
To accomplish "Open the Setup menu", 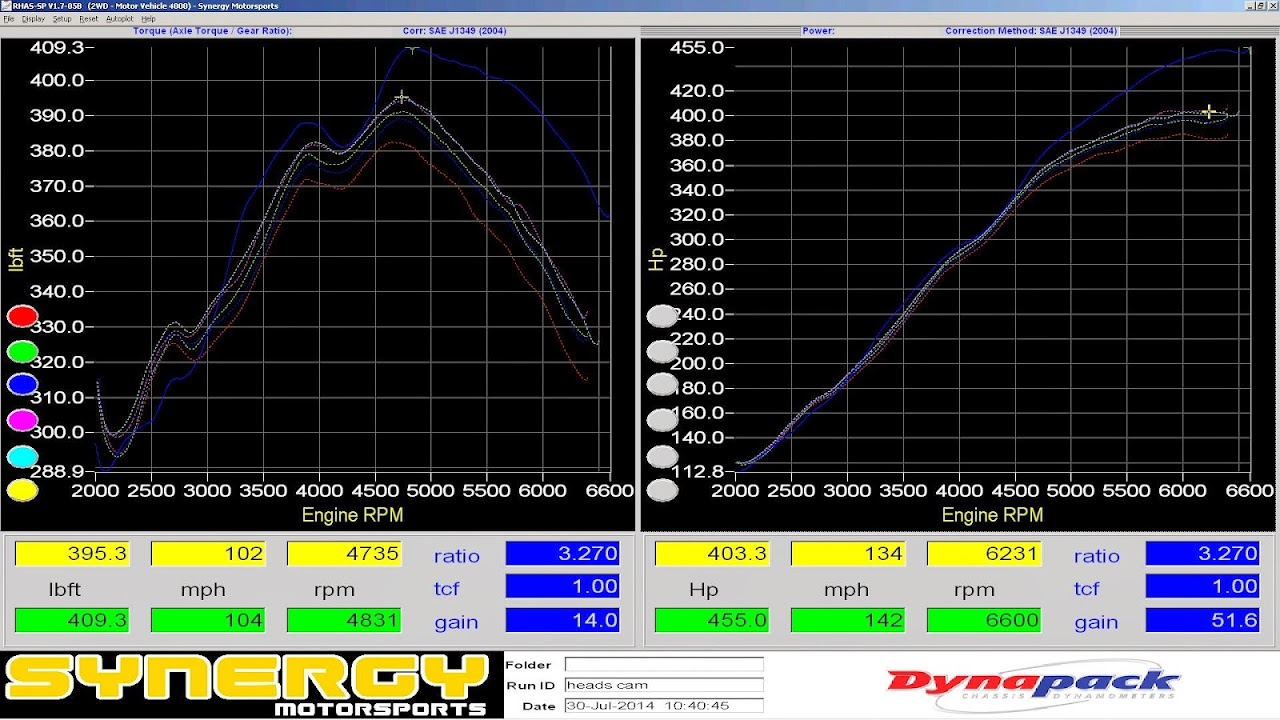I will [62, 19].
